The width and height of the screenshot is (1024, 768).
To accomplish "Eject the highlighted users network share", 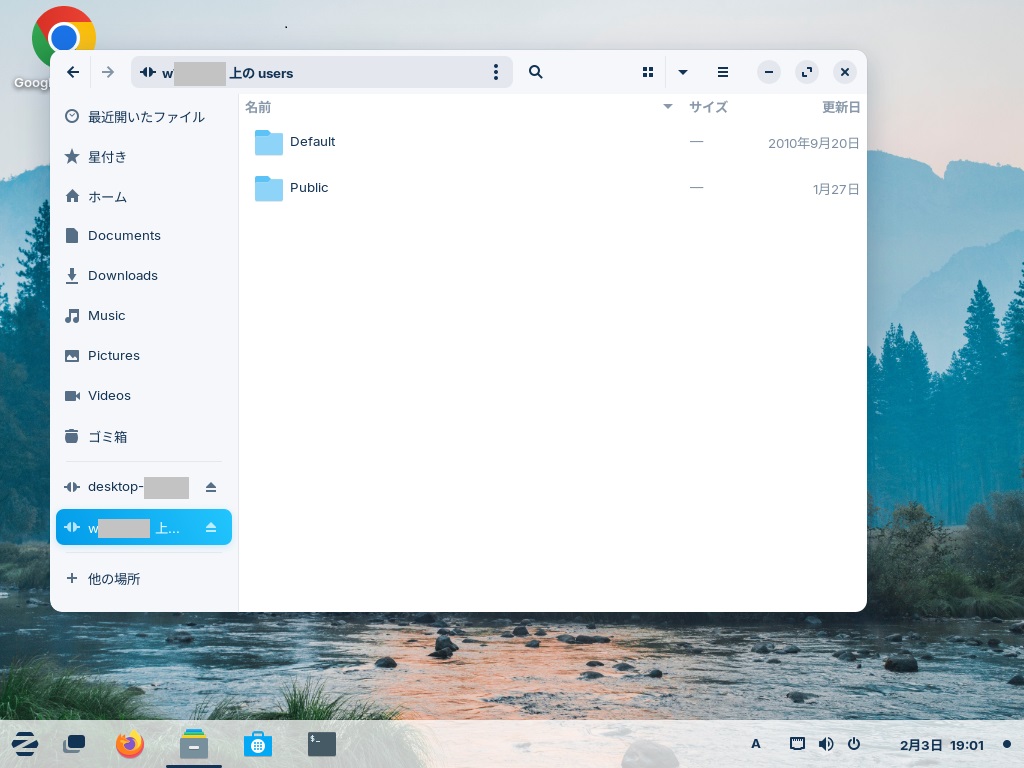I will [211, 528].
